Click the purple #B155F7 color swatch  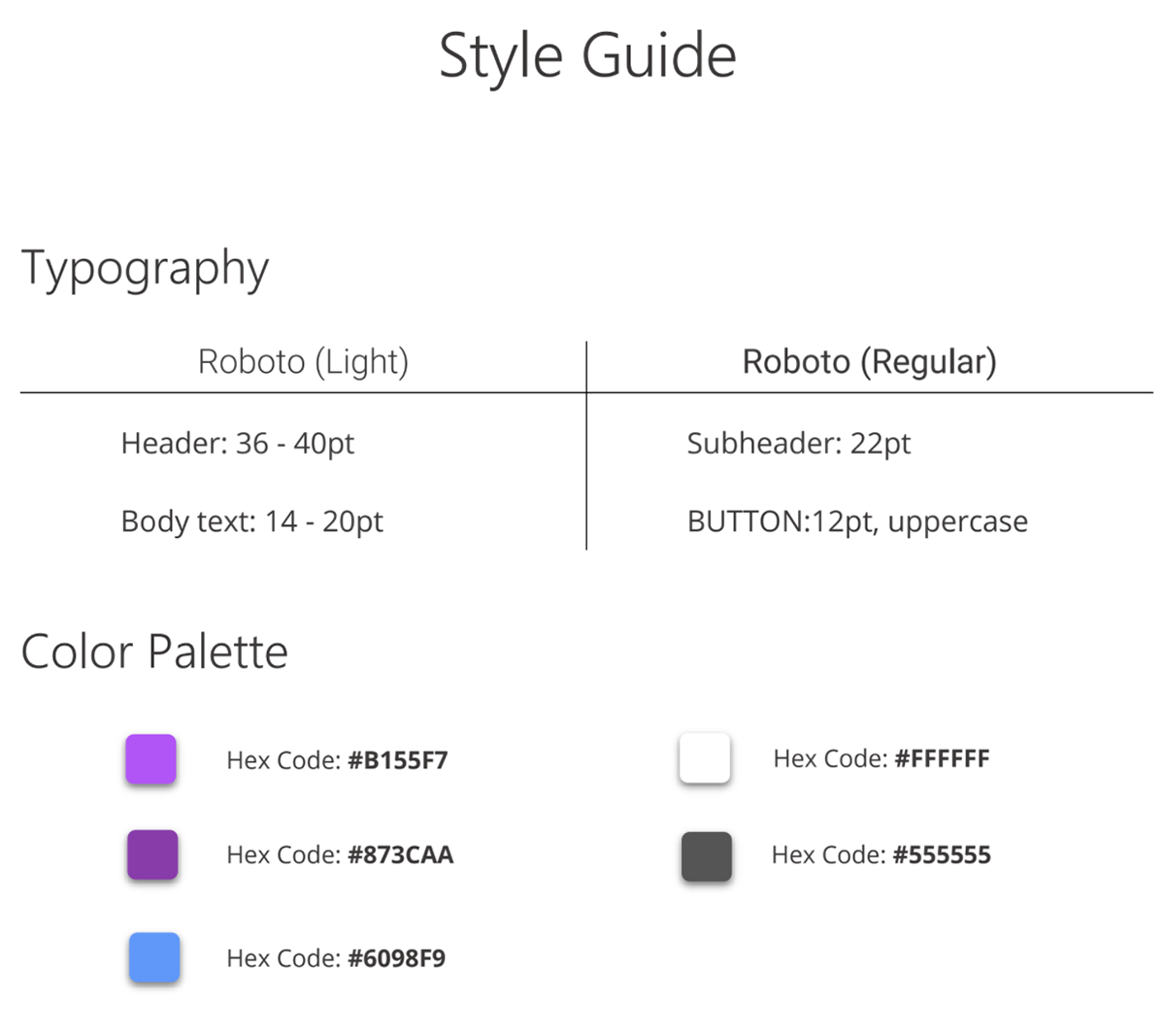(150, 758)
